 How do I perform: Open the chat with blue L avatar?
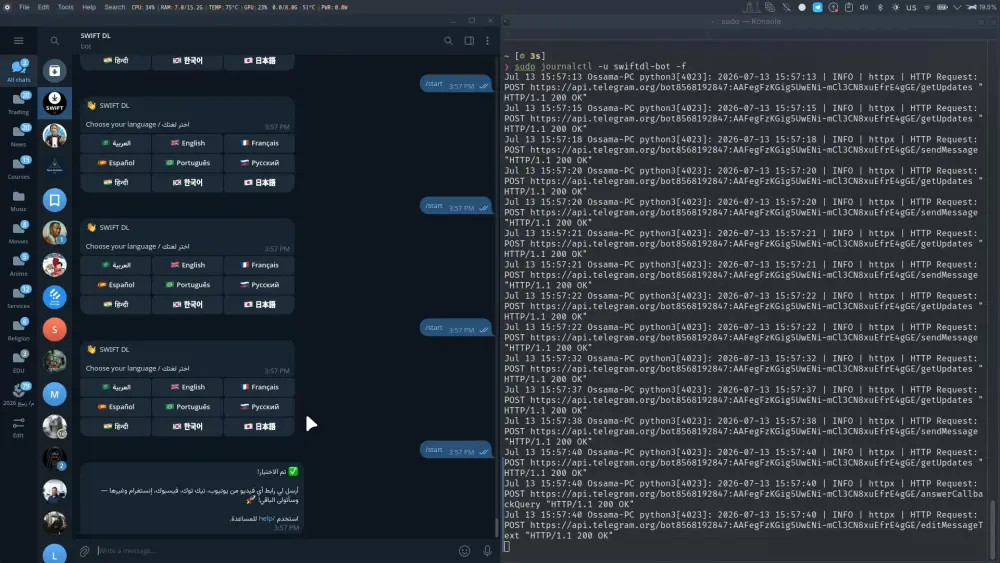pos(54,554)
